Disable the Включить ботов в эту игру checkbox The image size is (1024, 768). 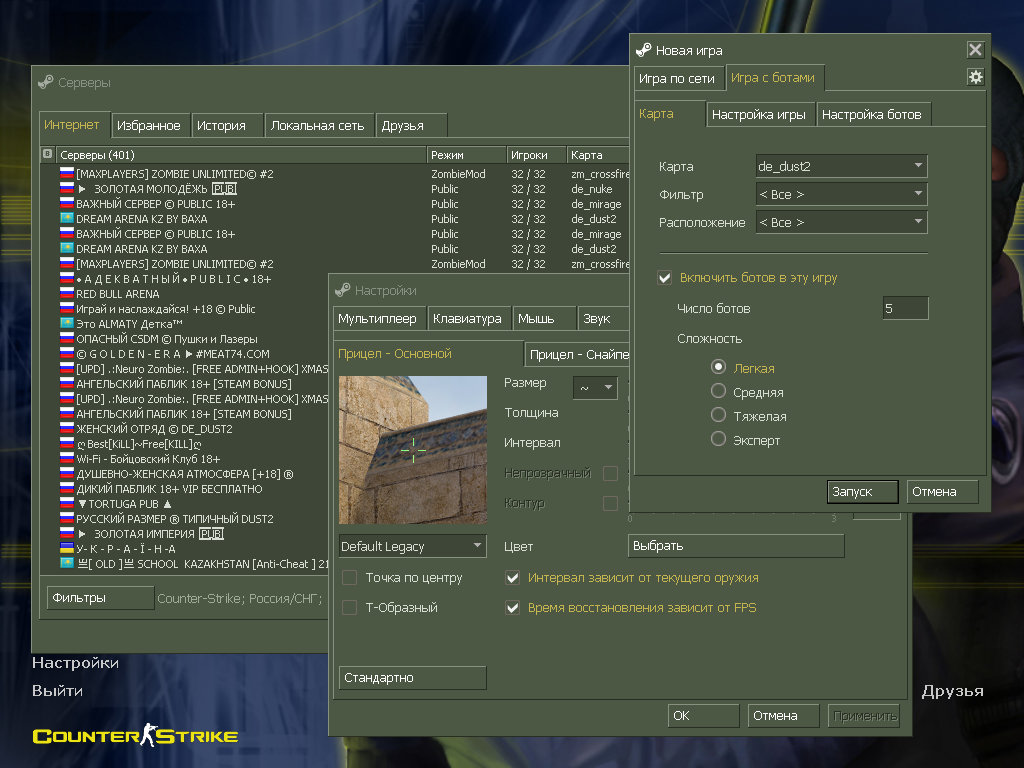(x=664, y=277)
